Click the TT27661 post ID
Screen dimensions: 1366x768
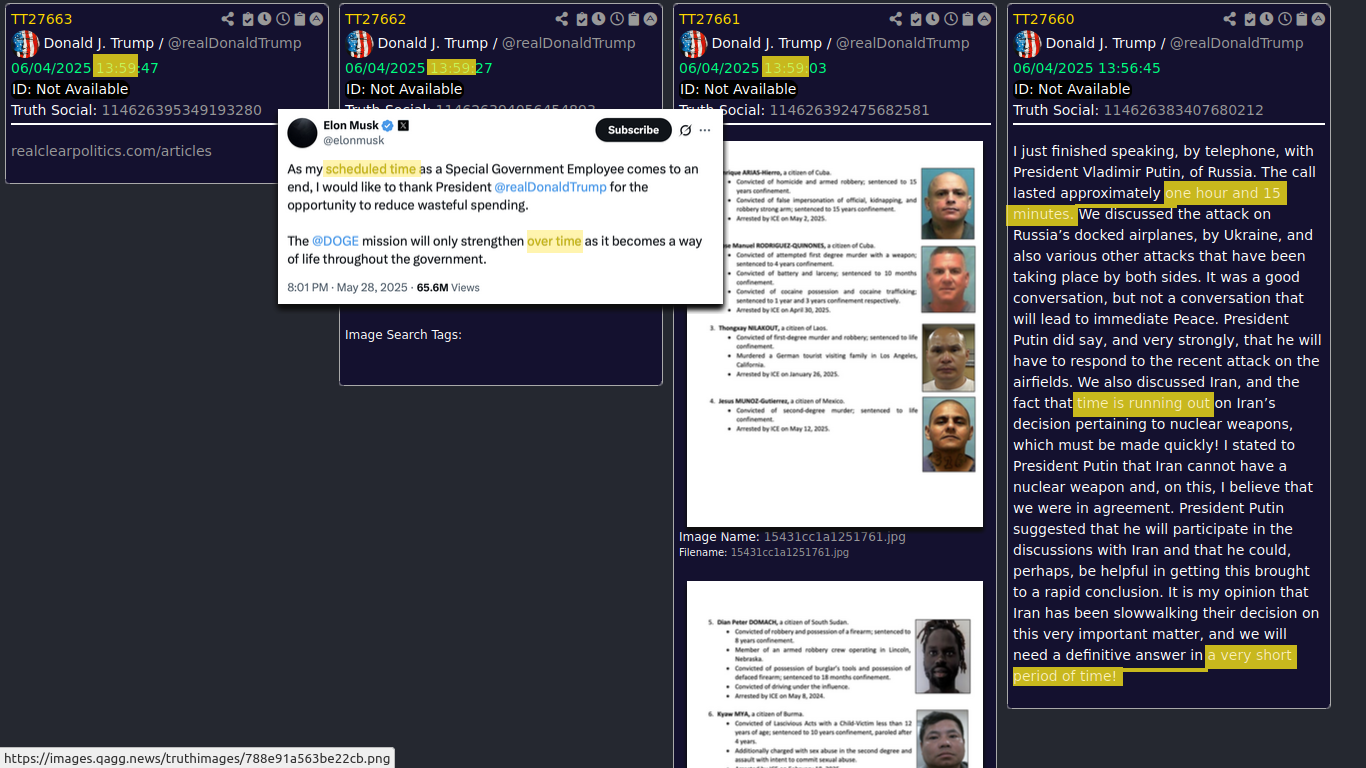coord(710,19)
